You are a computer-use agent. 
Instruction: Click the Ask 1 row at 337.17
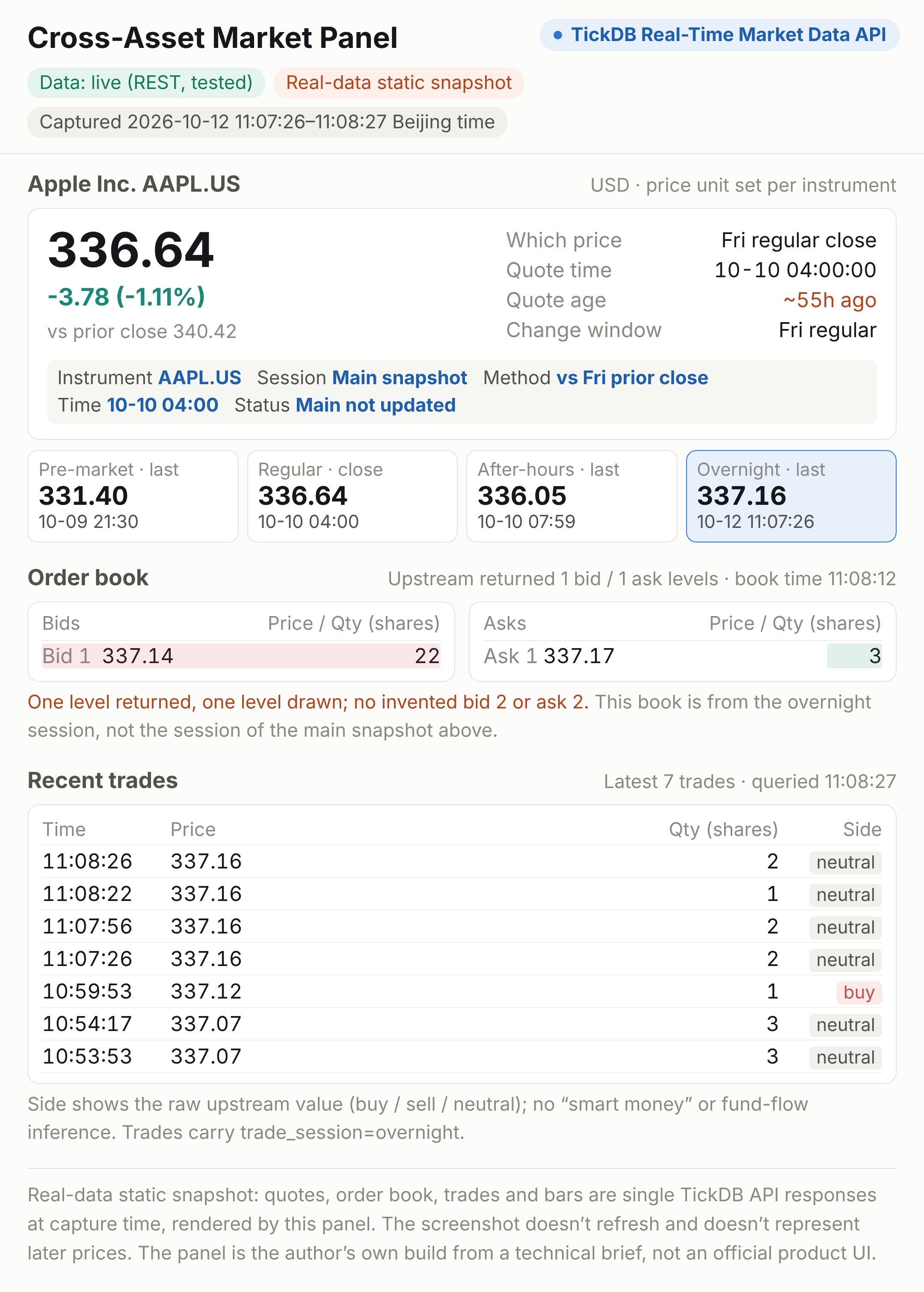pyautogui.click(x=682, y=656)
